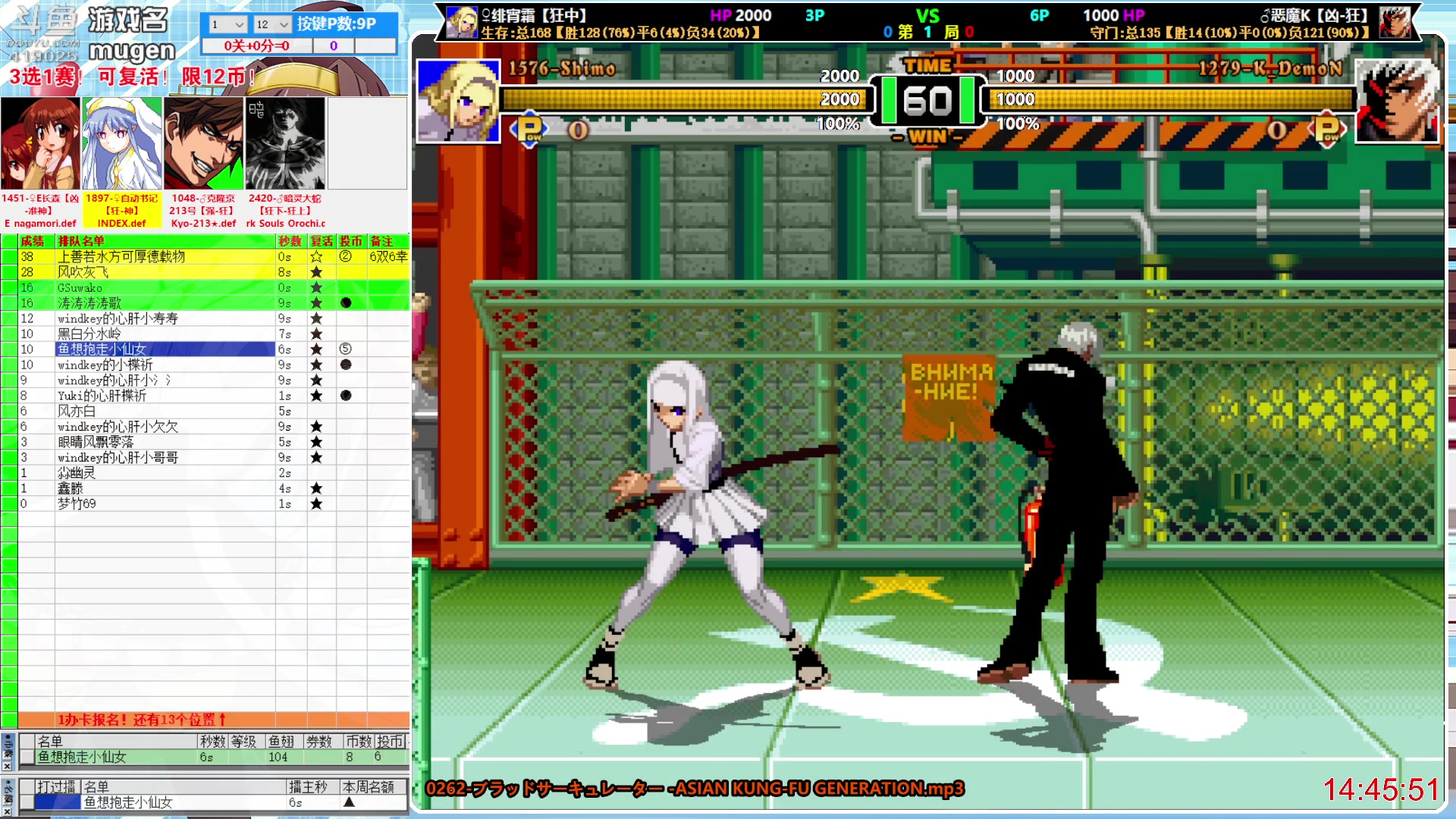
Task: Select the INDEX.def character thumbnail
Action: click(122, 143)
